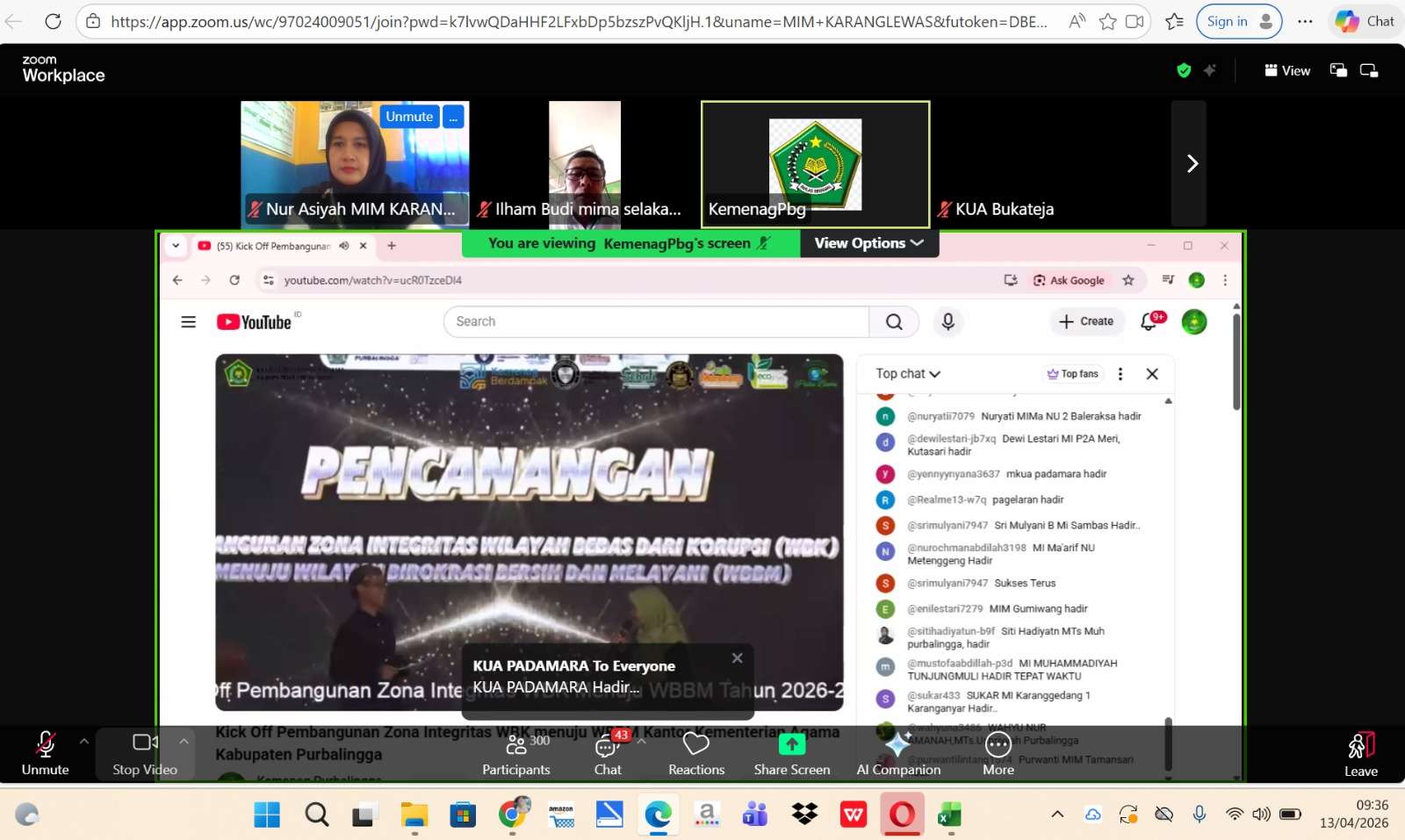
Task: Refresh the Edge browser page
Action: tap(53, 21)
